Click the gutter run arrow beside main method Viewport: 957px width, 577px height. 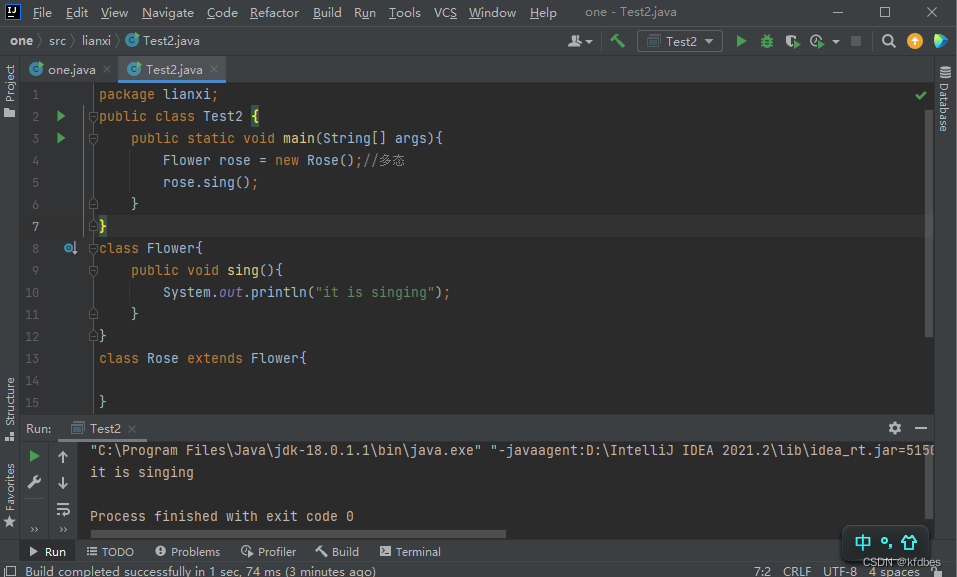(61, 138)
